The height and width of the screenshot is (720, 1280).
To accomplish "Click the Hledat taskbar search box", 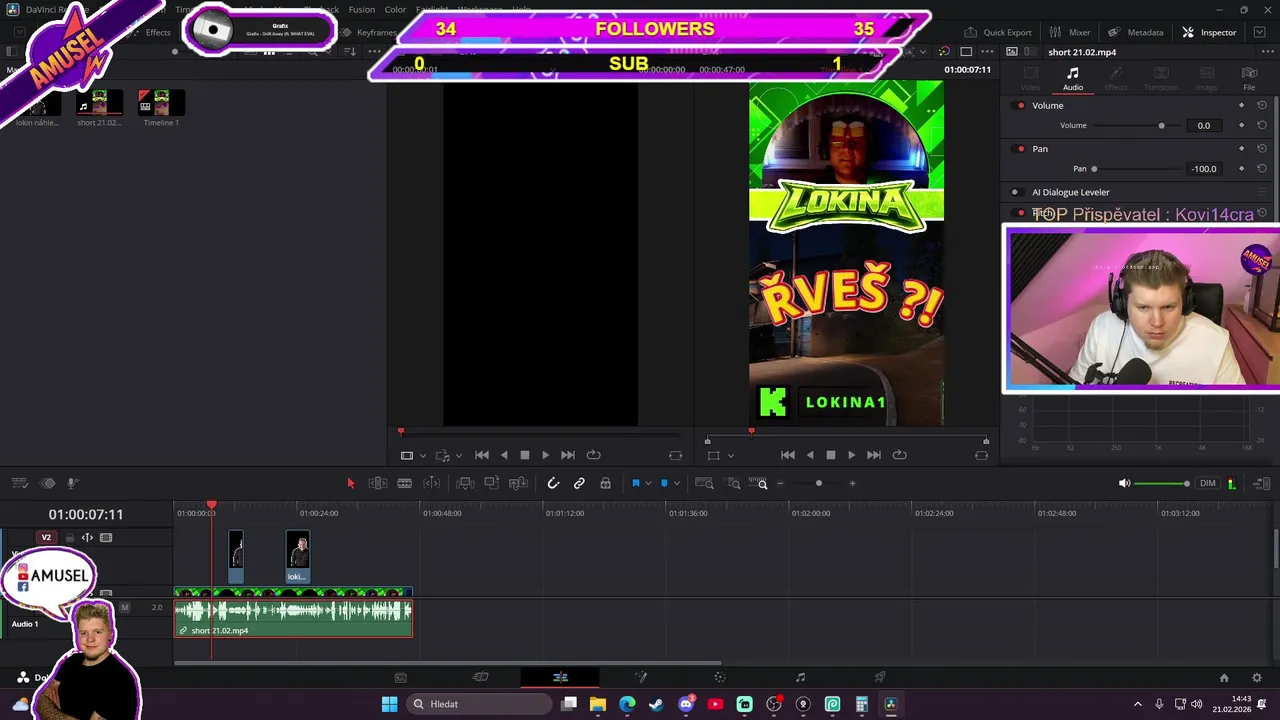I will (x=480, y=704).
